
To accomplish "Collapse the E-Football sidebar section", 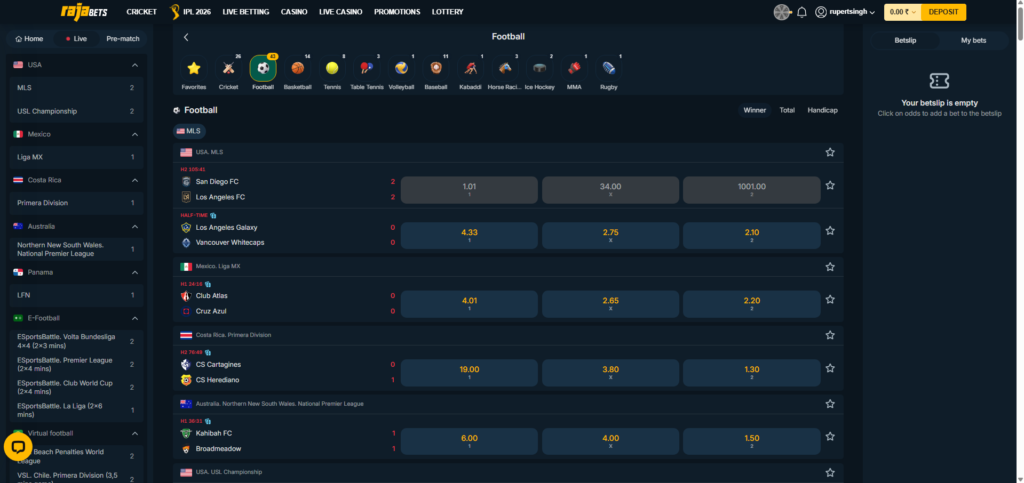I will pos(135,319).
